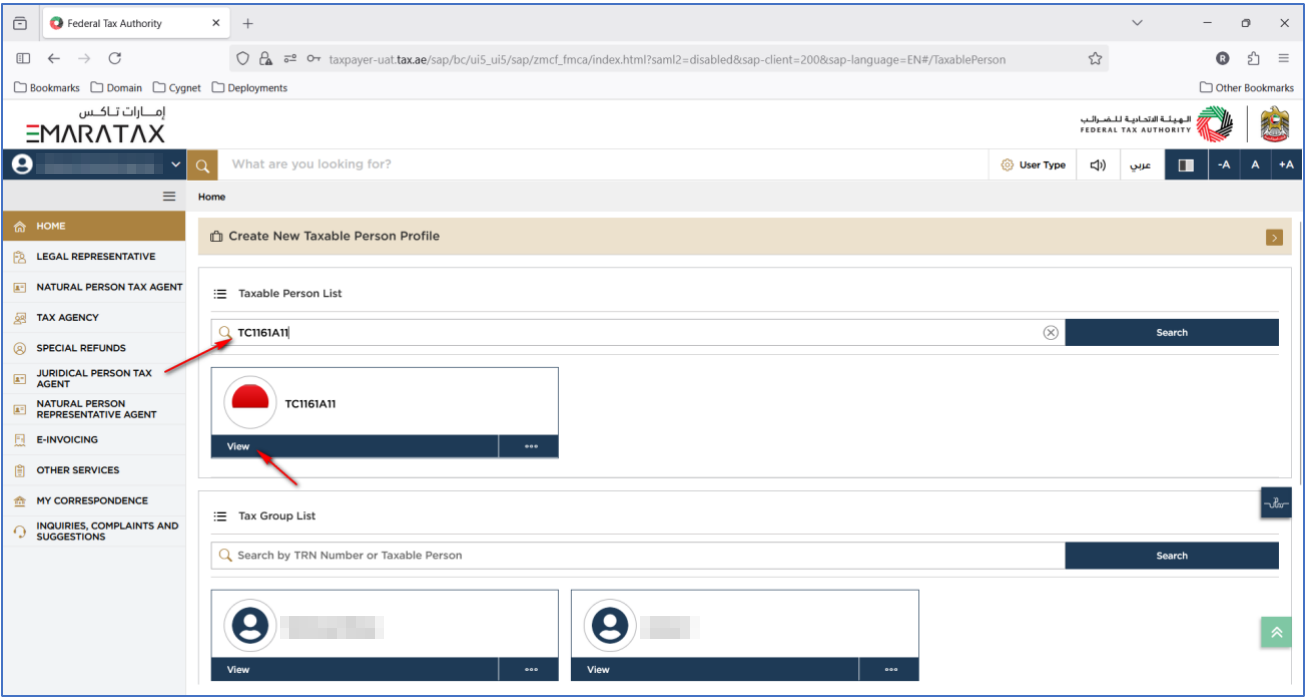
Task: Open the Firefox application menu
Action: pos(1284,59)
